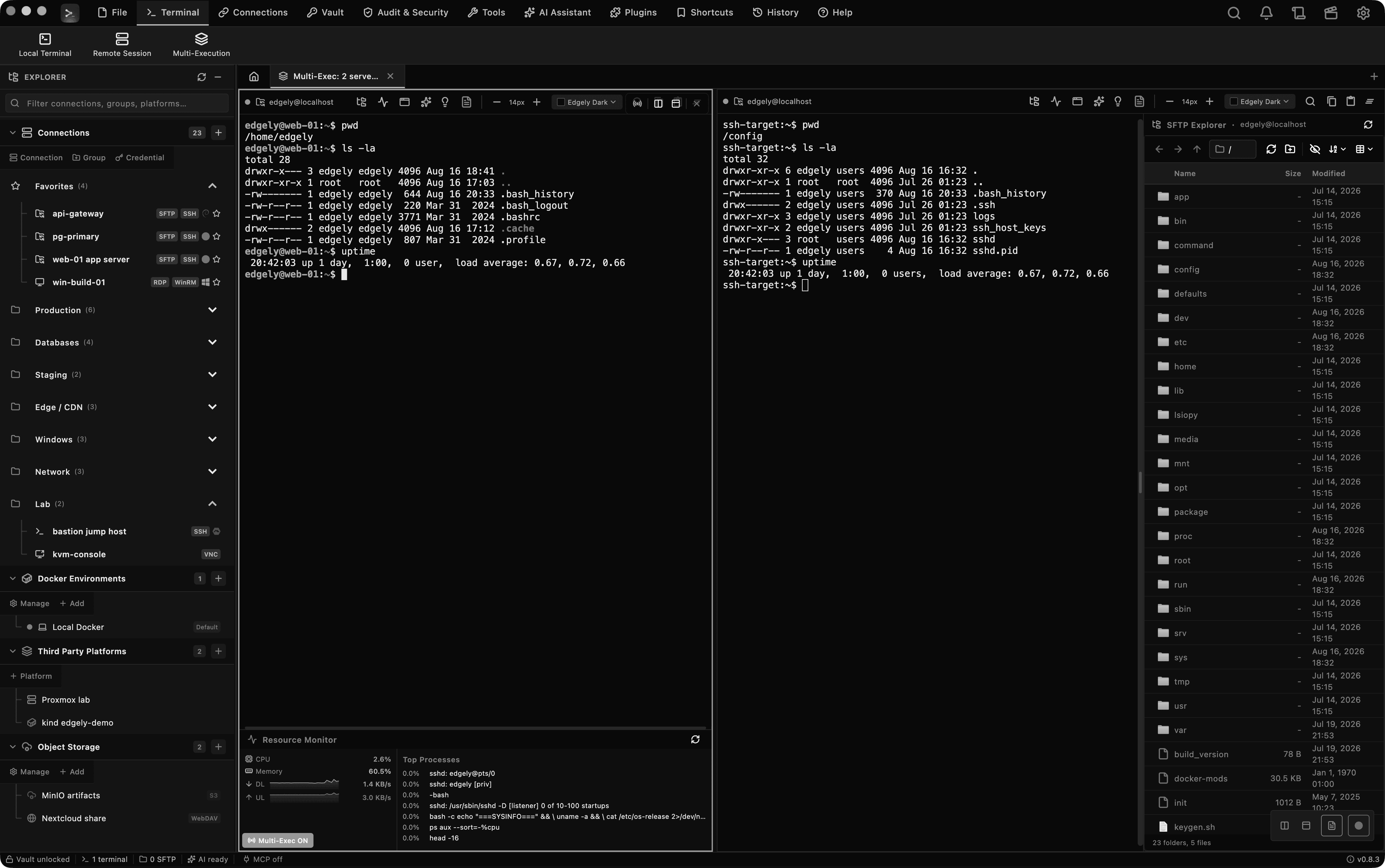Click the Filter connections input field
Viewport: 1385px width, 868px height.
pyautogui.click(x=117, y=103)
